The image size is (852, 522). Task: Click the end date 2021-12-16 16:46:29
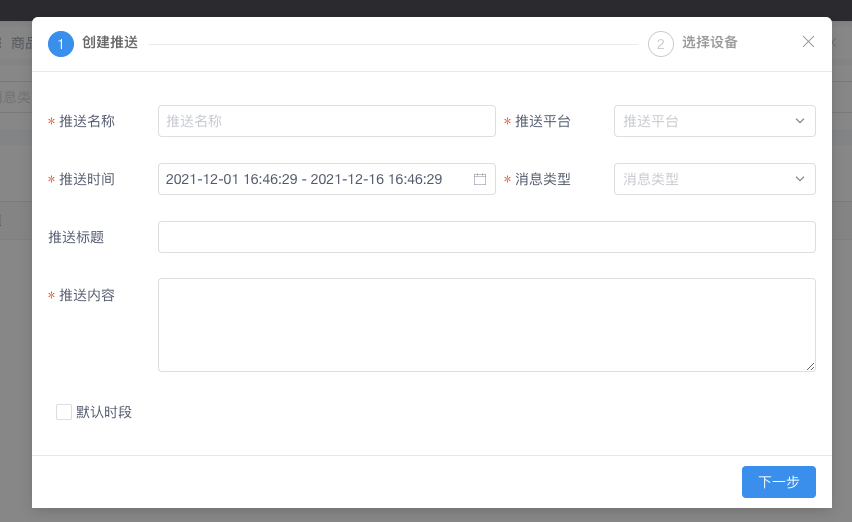(377, 180)
